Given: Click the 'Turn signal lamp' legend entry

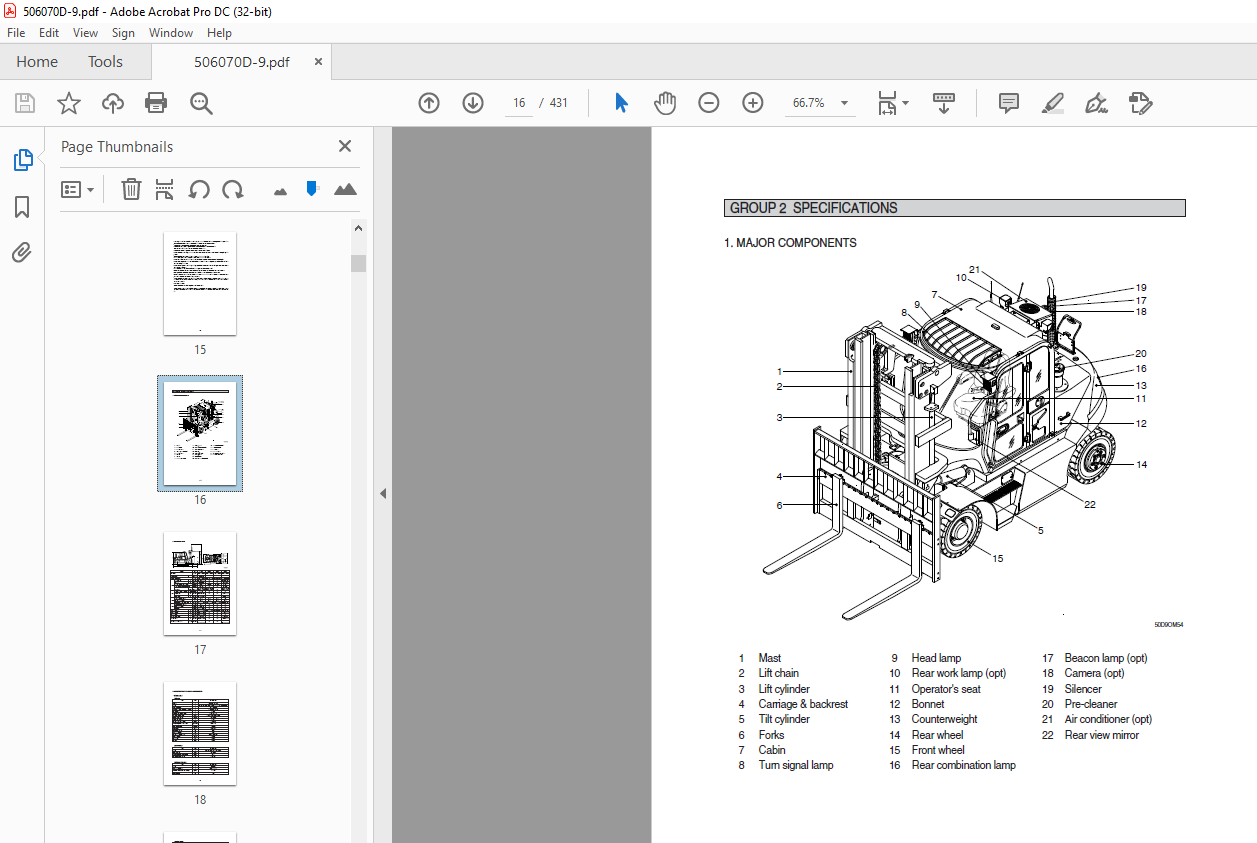Looking at the screenshot, I should point(795,765).
